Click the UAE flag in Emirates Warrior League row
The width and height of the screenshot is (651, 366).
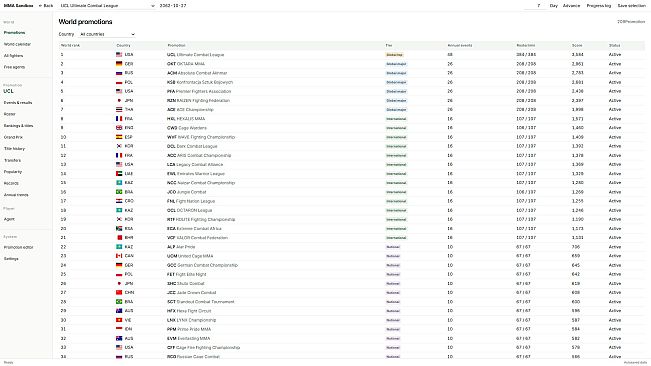tap(119, 173)
